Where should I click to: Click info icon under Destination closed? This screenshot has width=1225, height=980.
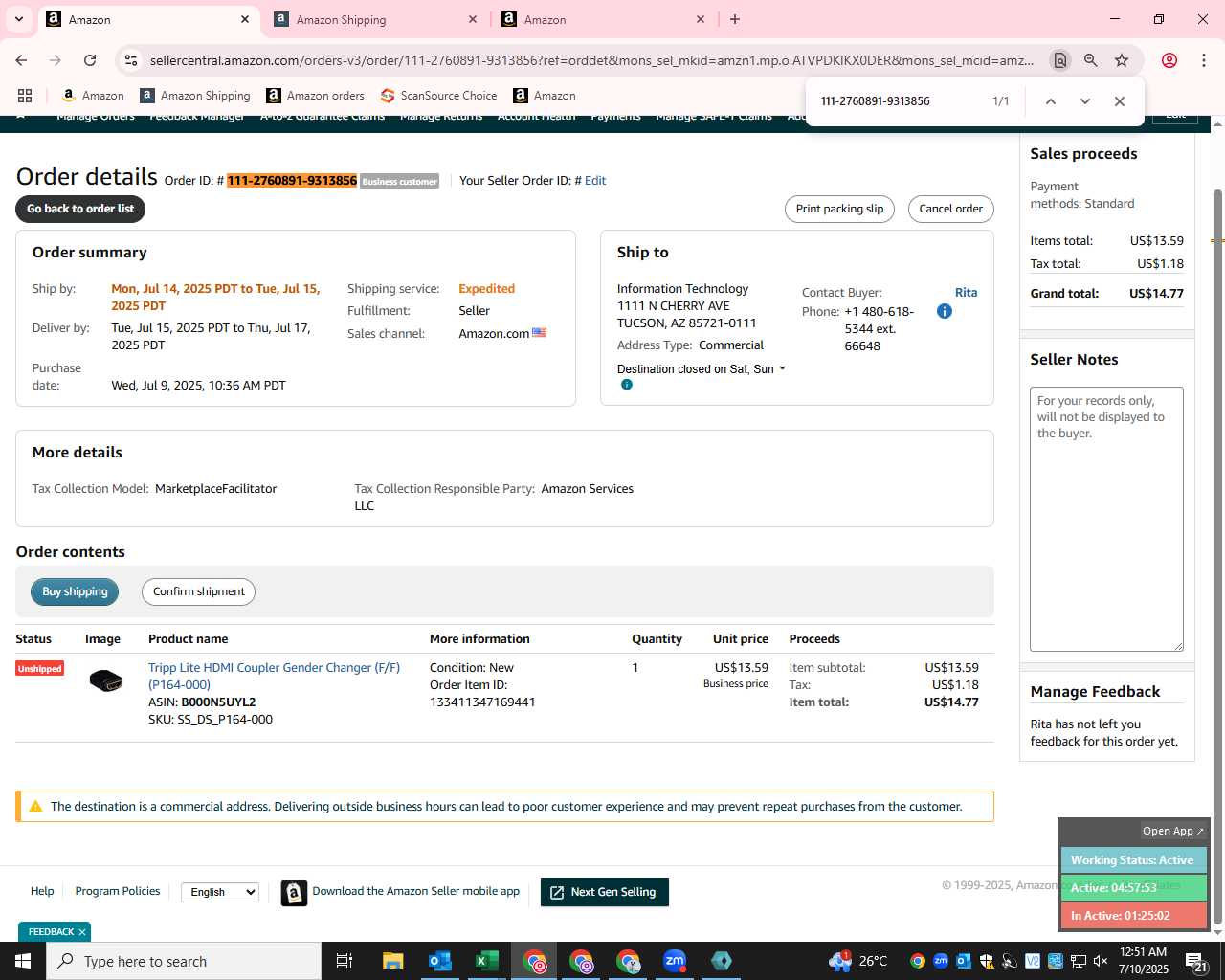pyautogui.click(x=627, y=385)
